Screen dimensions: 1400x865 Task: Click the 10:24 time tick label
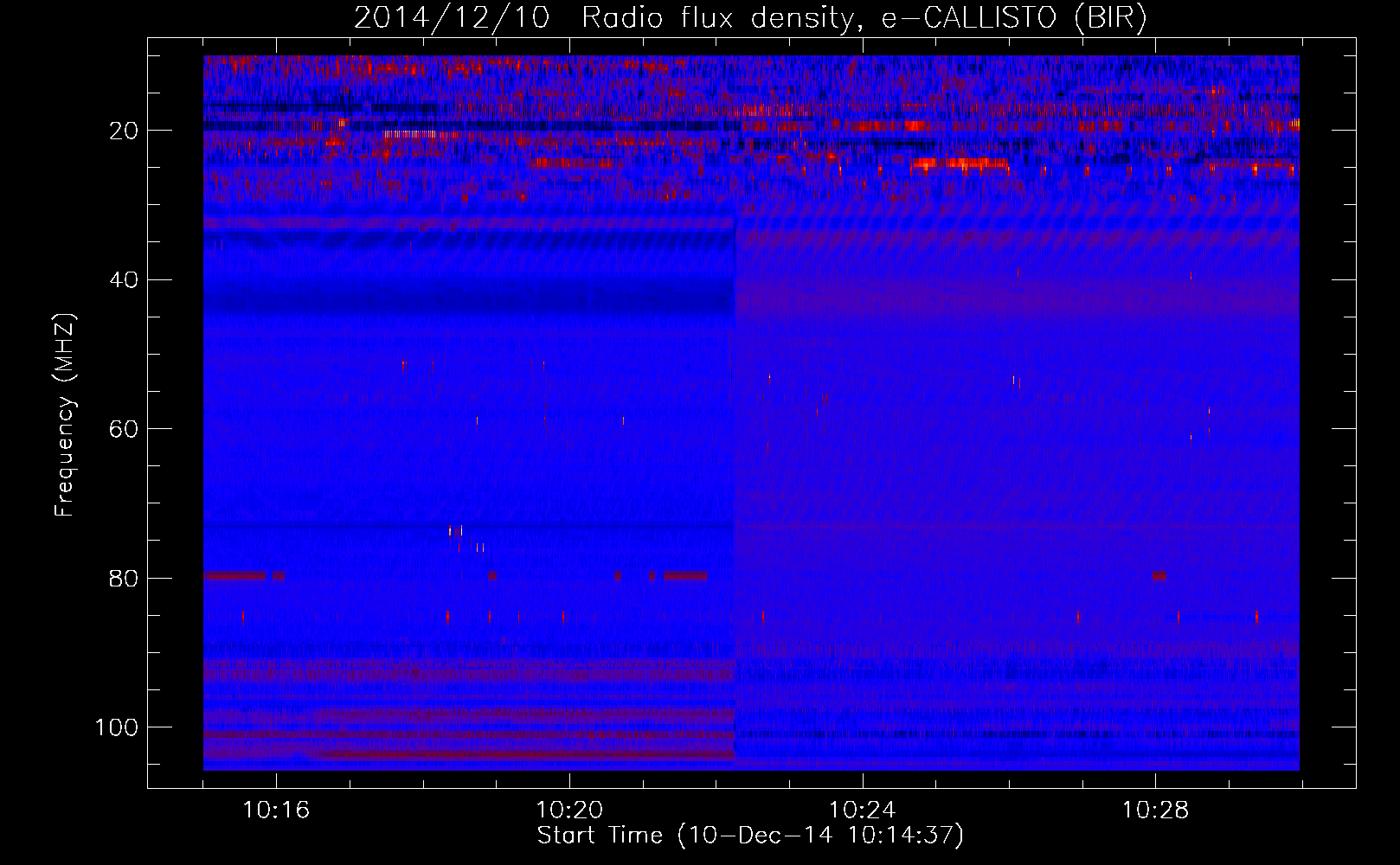point(862,811)
